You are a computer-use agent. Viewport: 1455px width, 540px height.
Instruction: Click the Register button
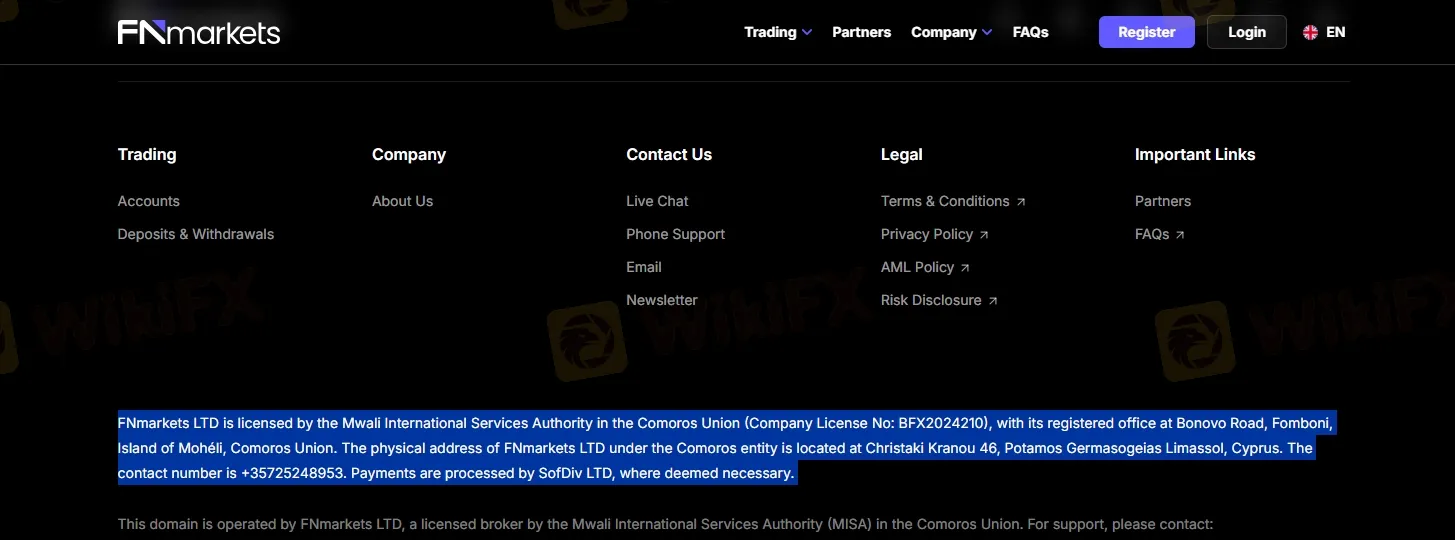1146,32
